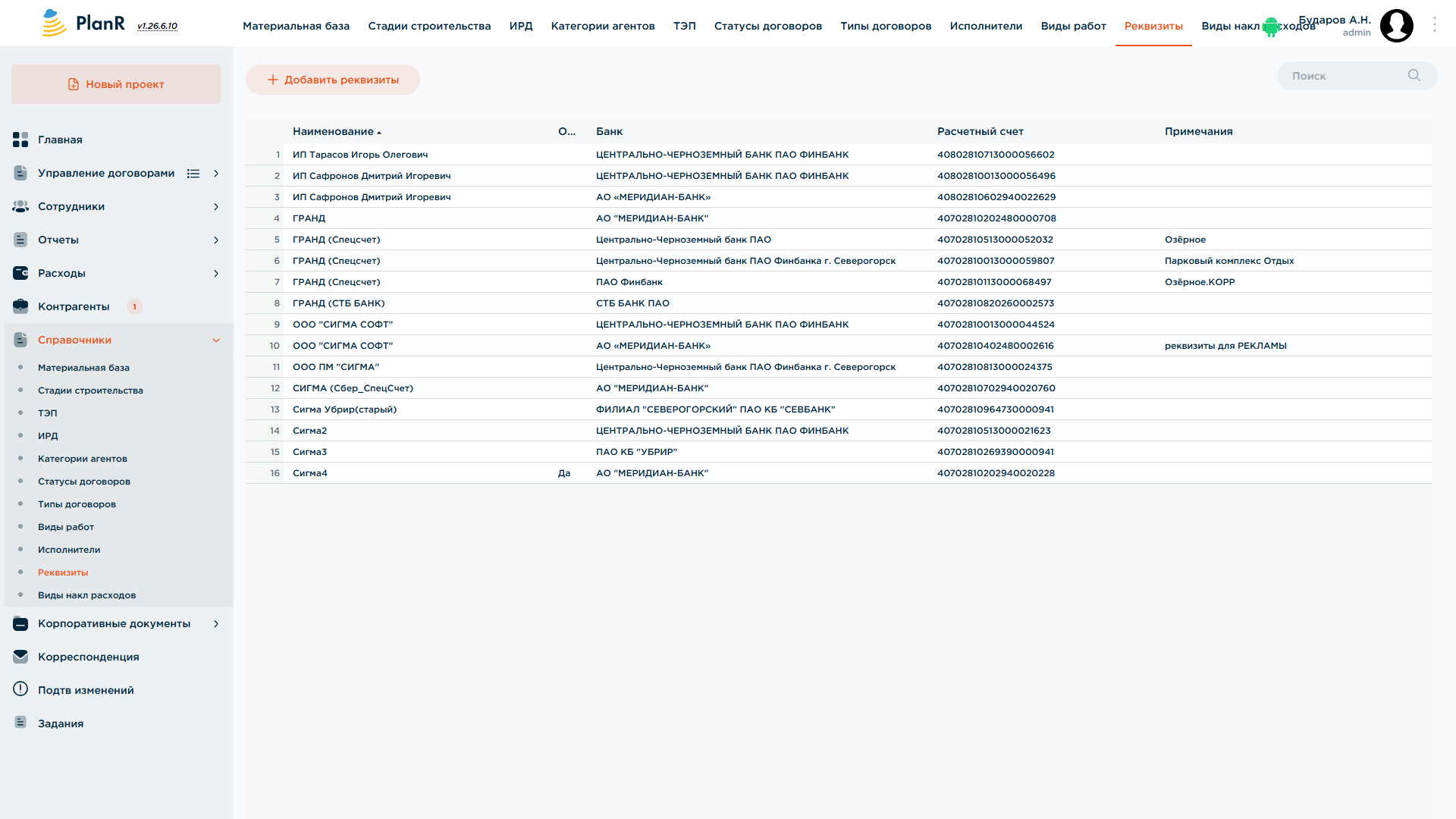Image resolution: width=1456 pixels, height=819 pixels.
Task: Click the Подтв изменений alert icon
Action: [20, 689]
